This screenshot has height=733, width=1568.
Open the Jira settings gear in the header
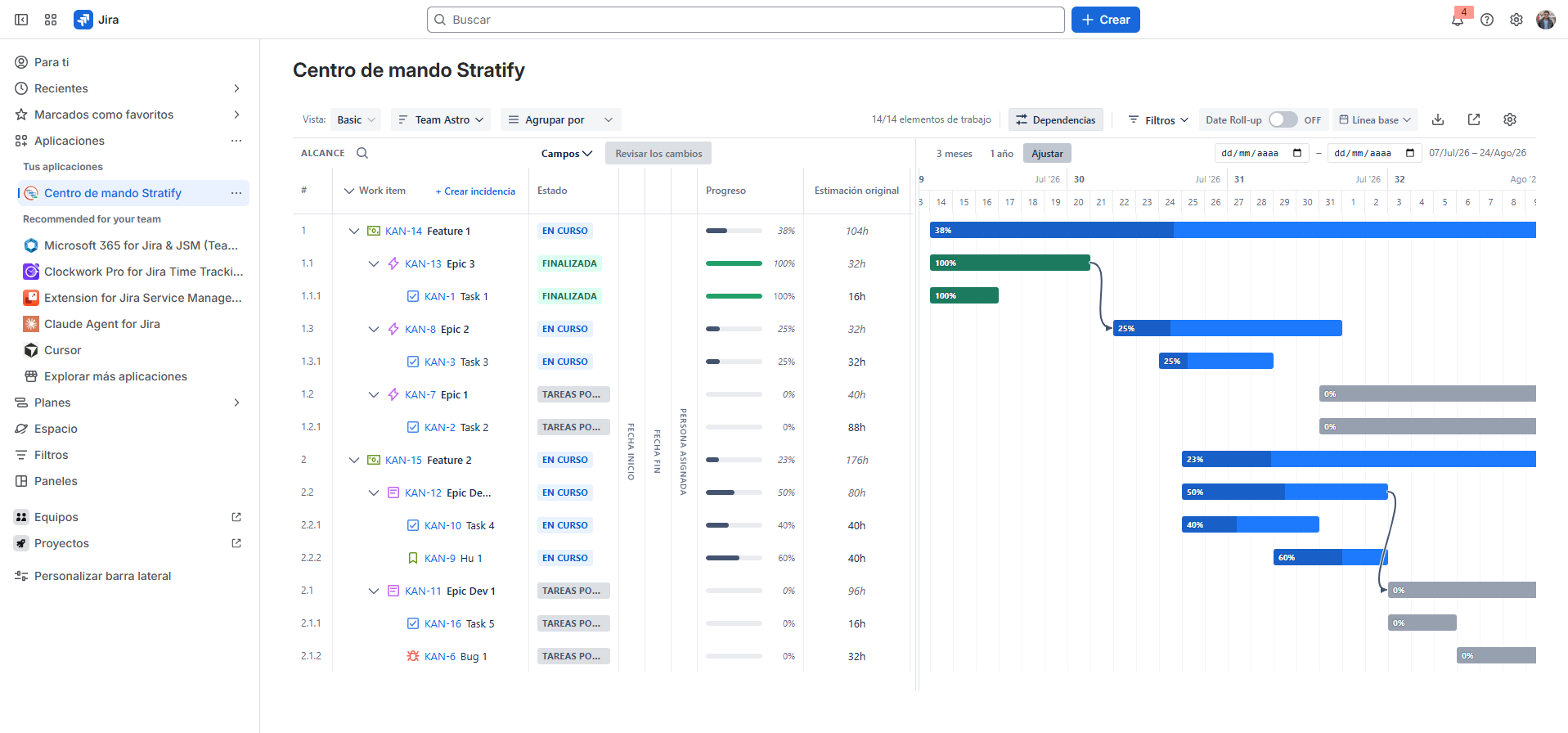tap(1516, 20)
